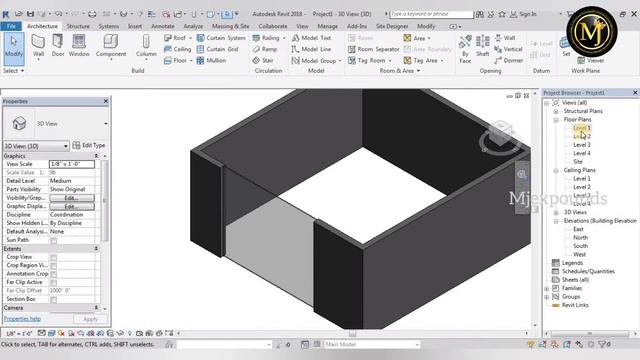The width and height of the screenshot is (640, 360).
Task: Open the Properties help link
Action: (x=22, y=319)
